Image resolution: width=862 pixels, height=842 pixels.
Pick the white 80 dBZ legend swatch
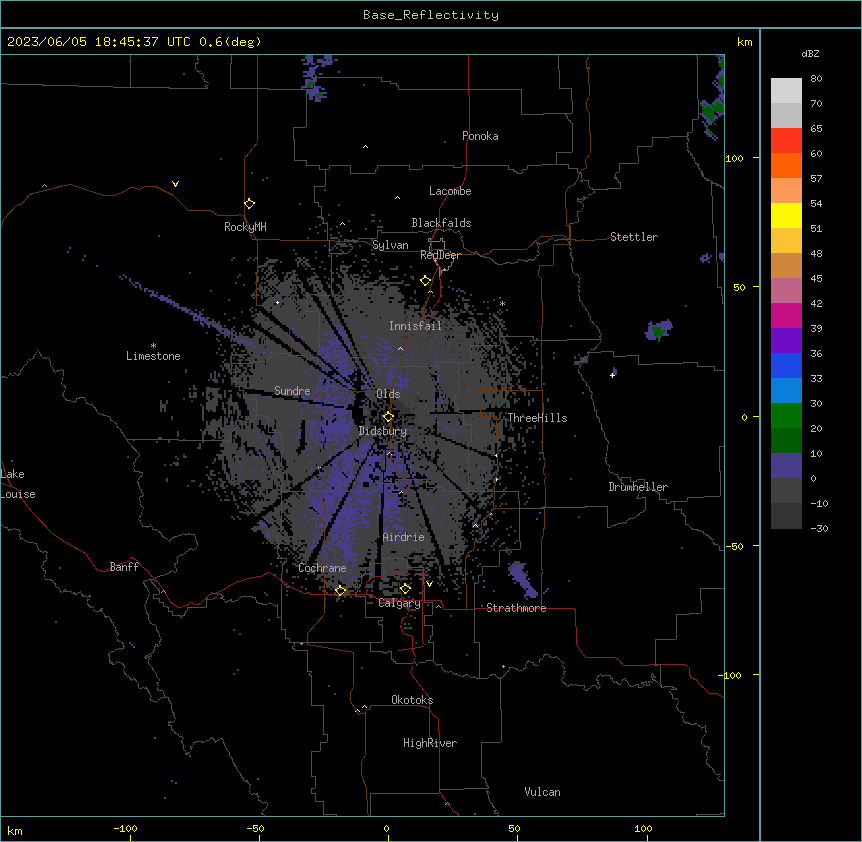click(x=786, y=91)
